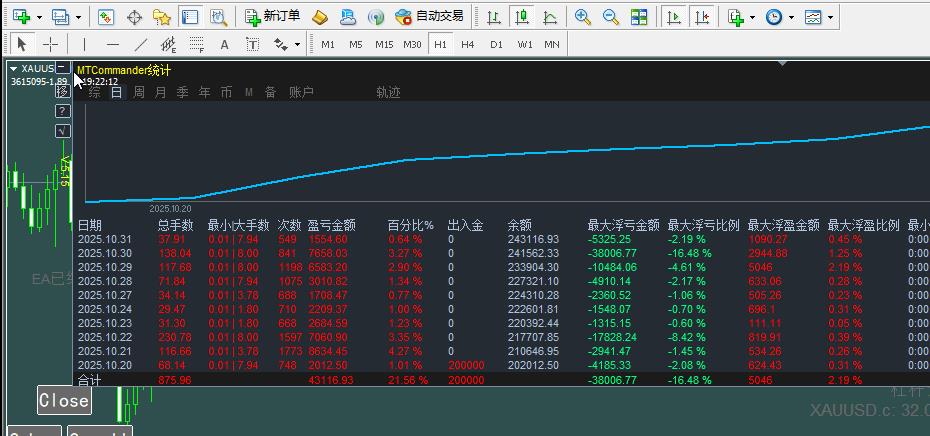Switch to line chart mode
930x436 pixels.
coord(550,17)
